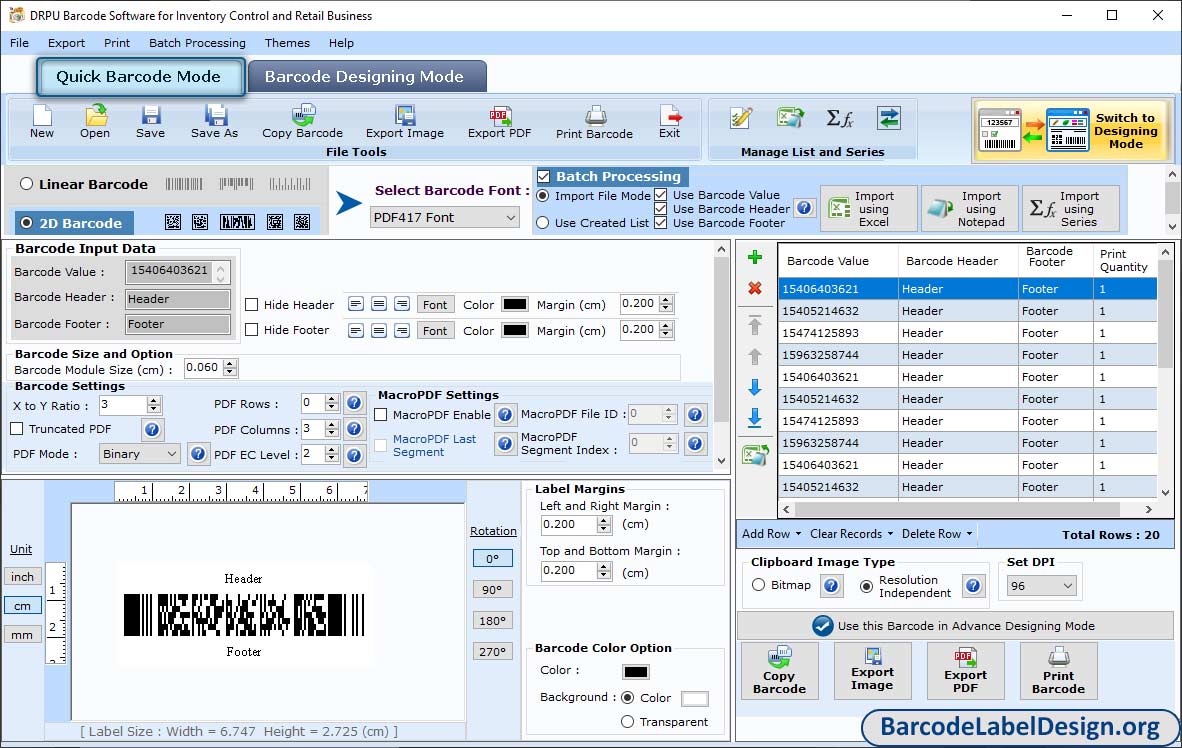Open the Export menu
Image resolution: width=1182 pixels, height=748 pixels.
click(x=66, y=43)
